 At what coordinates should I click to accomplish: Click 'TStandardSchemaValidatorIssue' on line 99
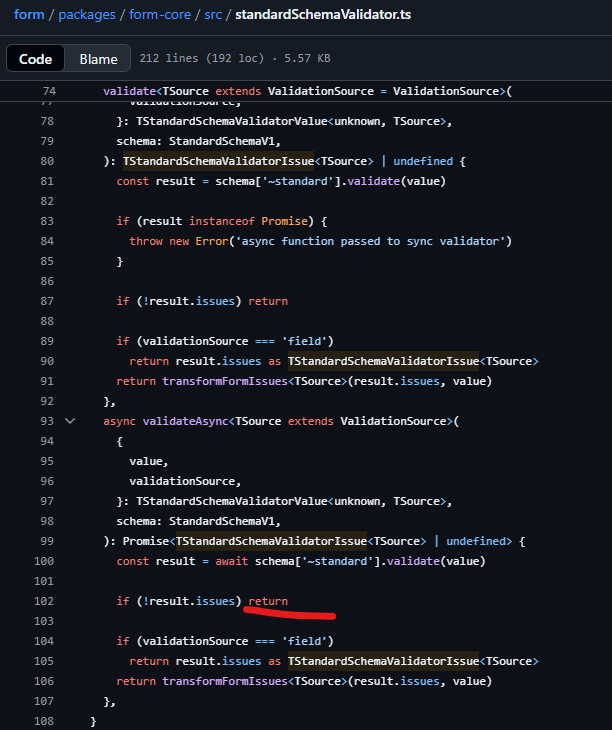271,541
